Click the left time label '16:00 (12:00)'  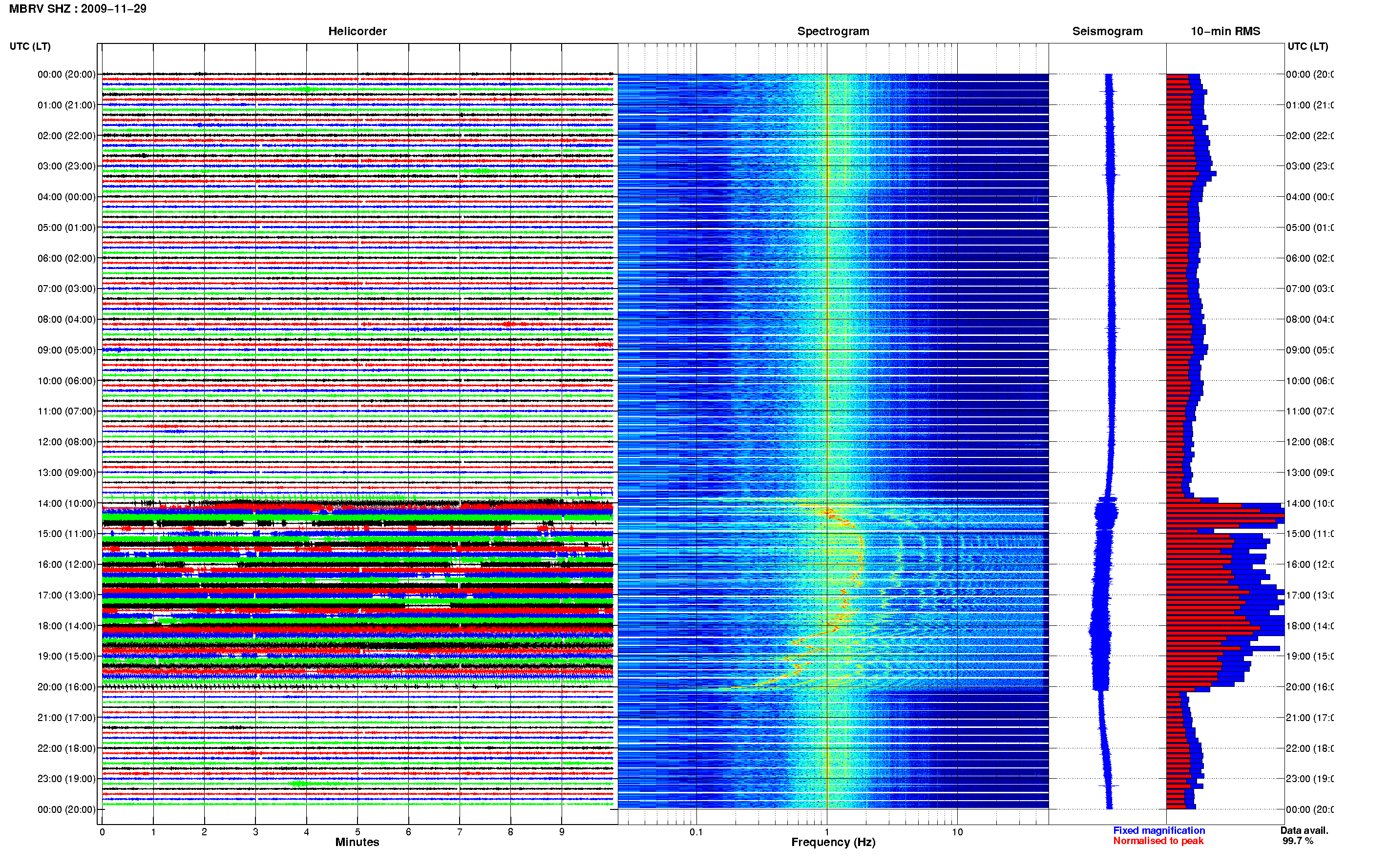tap(66, 564)
